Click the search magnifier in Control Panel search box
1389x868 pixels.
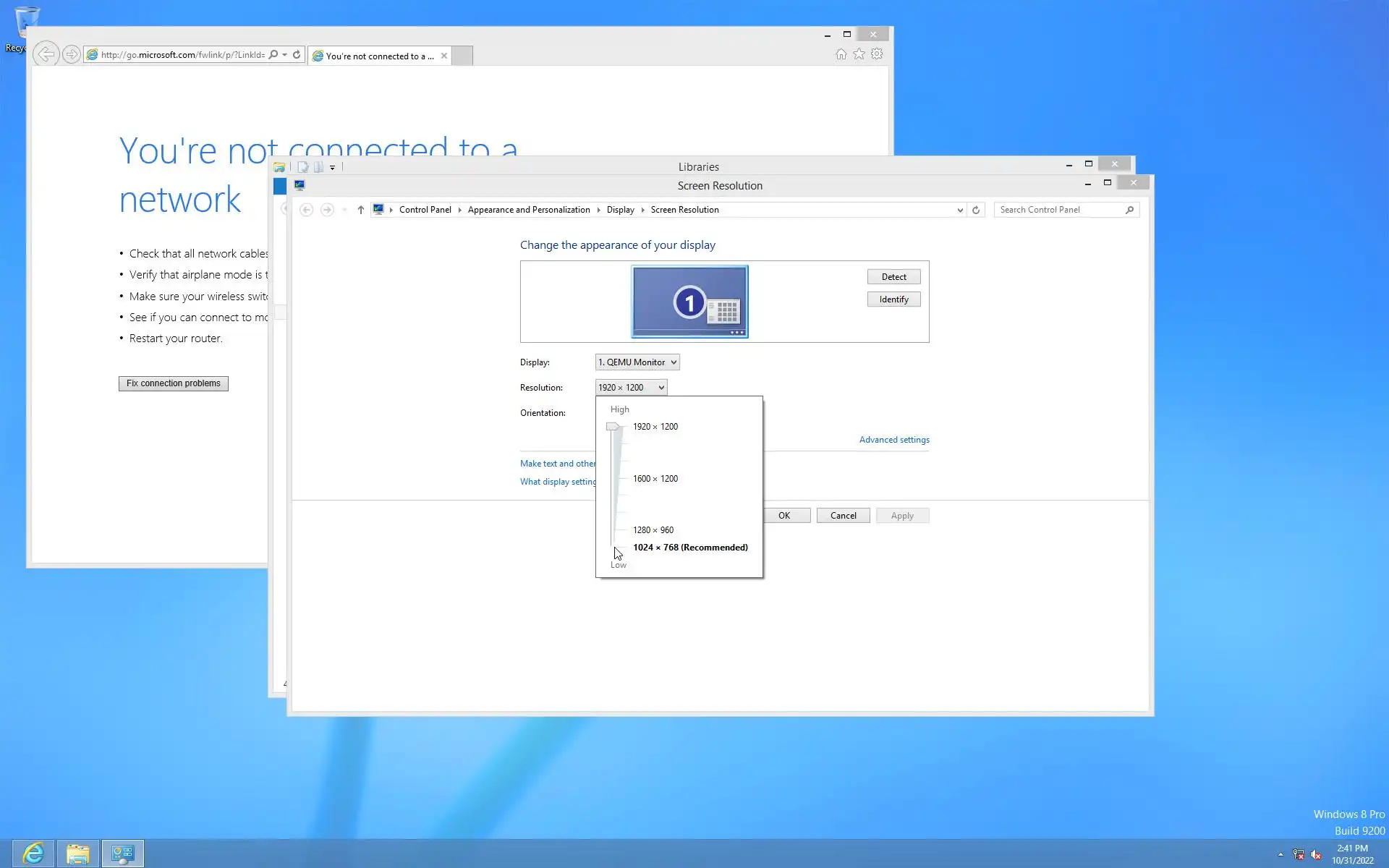tap(1129, 210)
